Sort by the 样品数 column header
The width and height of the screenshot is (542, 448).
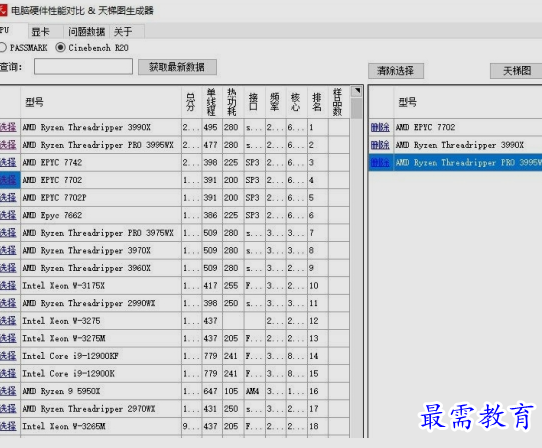(338, 102)
